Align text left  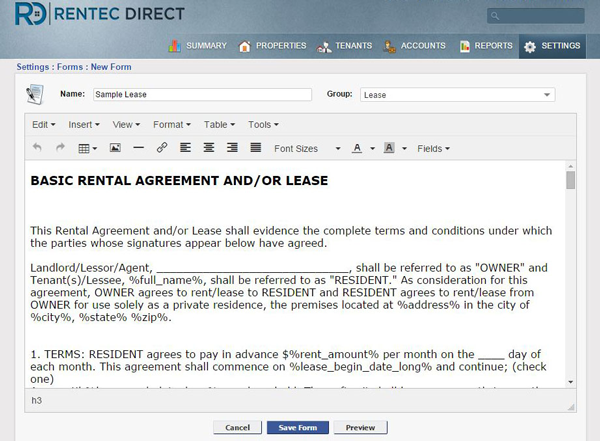[x=186, y=148]
